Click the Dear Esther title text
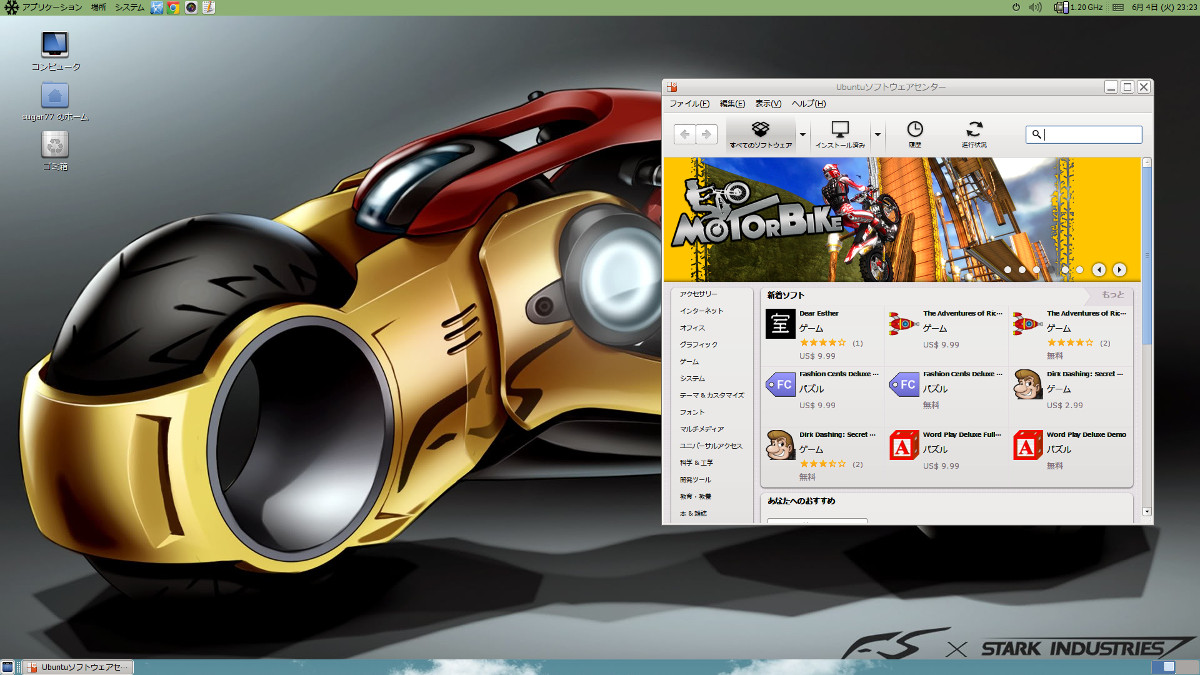Viewport: 1200px width, 675px height. coord(819,313)
